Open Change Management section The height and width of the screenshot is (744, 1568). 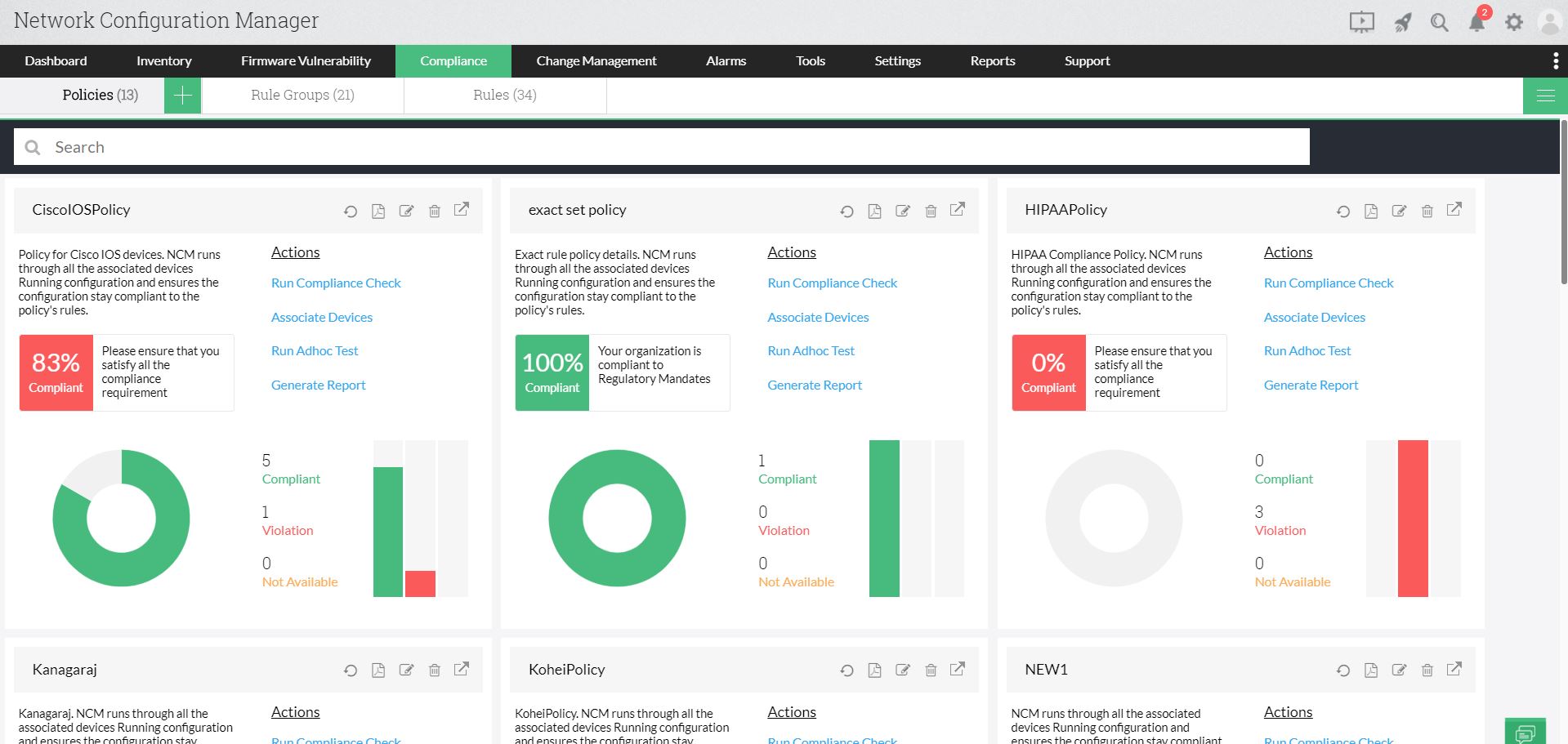tap(596, 61)
